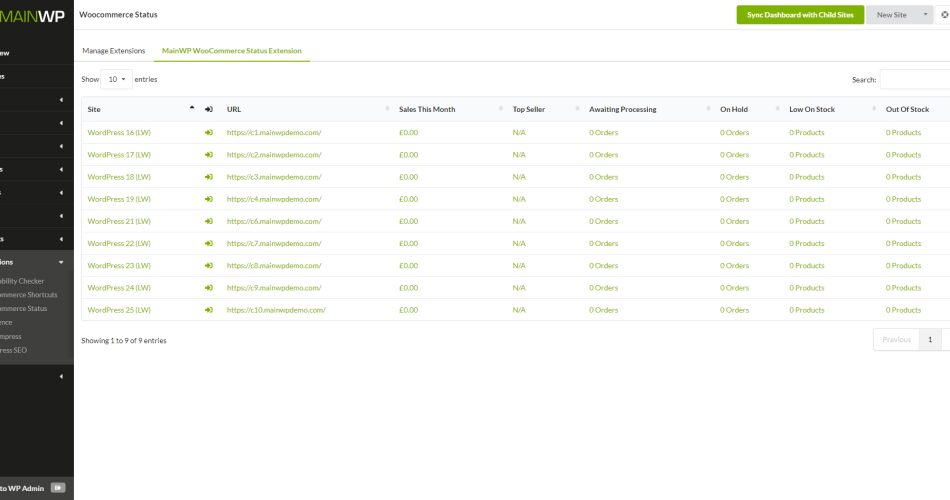Image resolution: width=950 pixels, height=500 pixels.
Task: Sort by the URL column header
Action: point(234,109)
